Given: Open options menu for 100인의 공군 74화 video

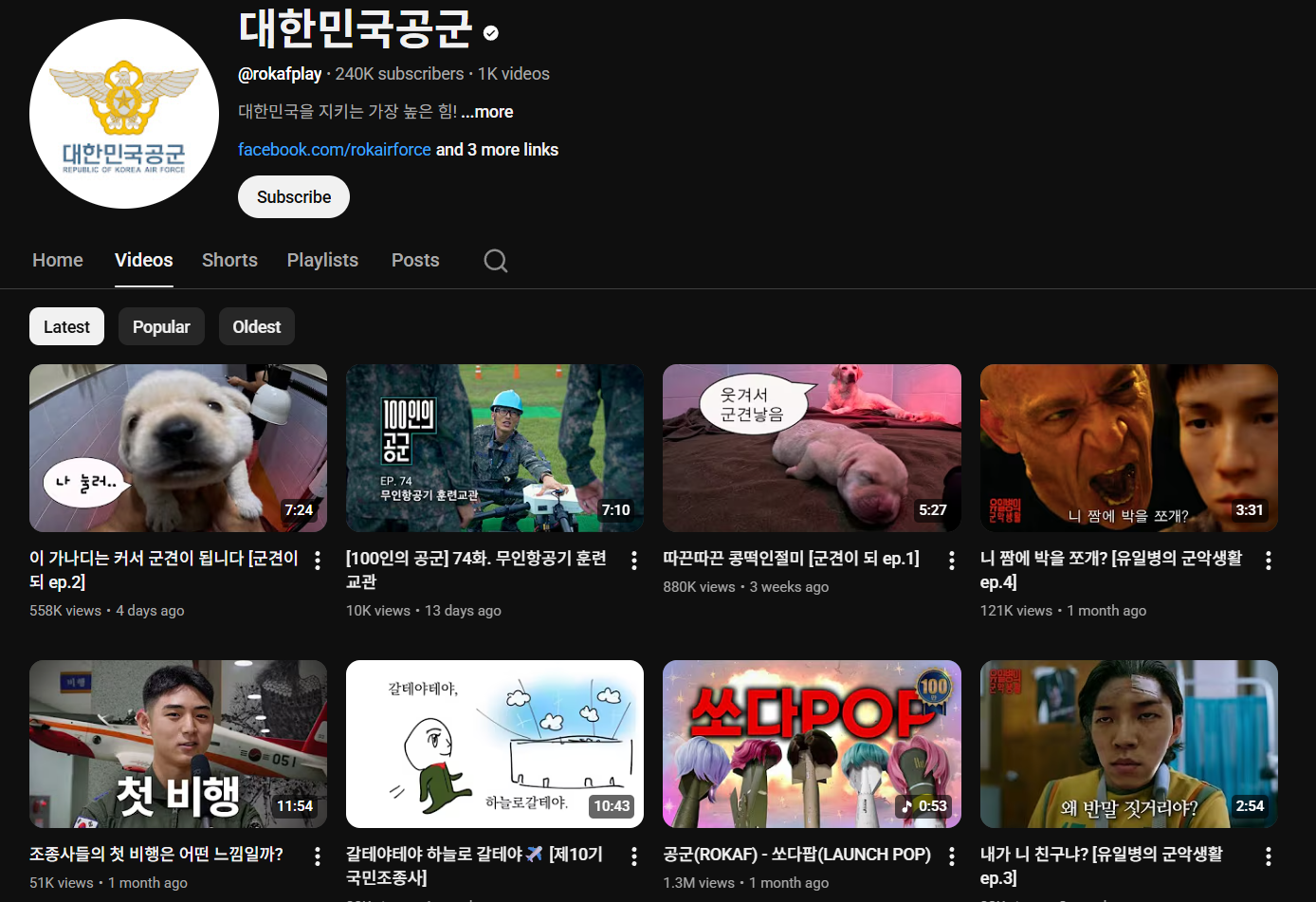Looking at the screenshot, I should click(x=634, y=561).
